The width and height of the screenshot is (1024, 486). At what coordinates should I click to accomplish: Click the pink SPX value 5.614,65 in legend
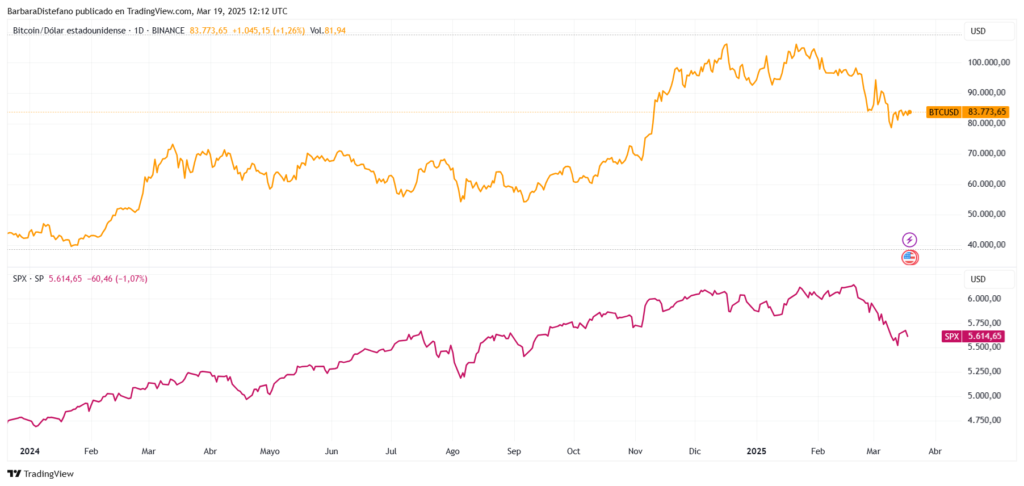click(65, 279)
